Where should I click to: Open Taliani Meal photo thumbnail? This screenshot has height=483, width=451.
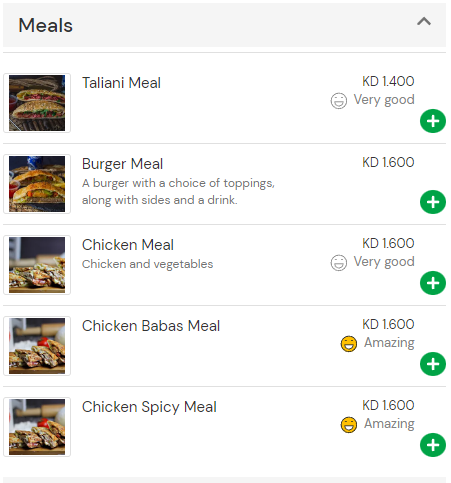point(37,103)
